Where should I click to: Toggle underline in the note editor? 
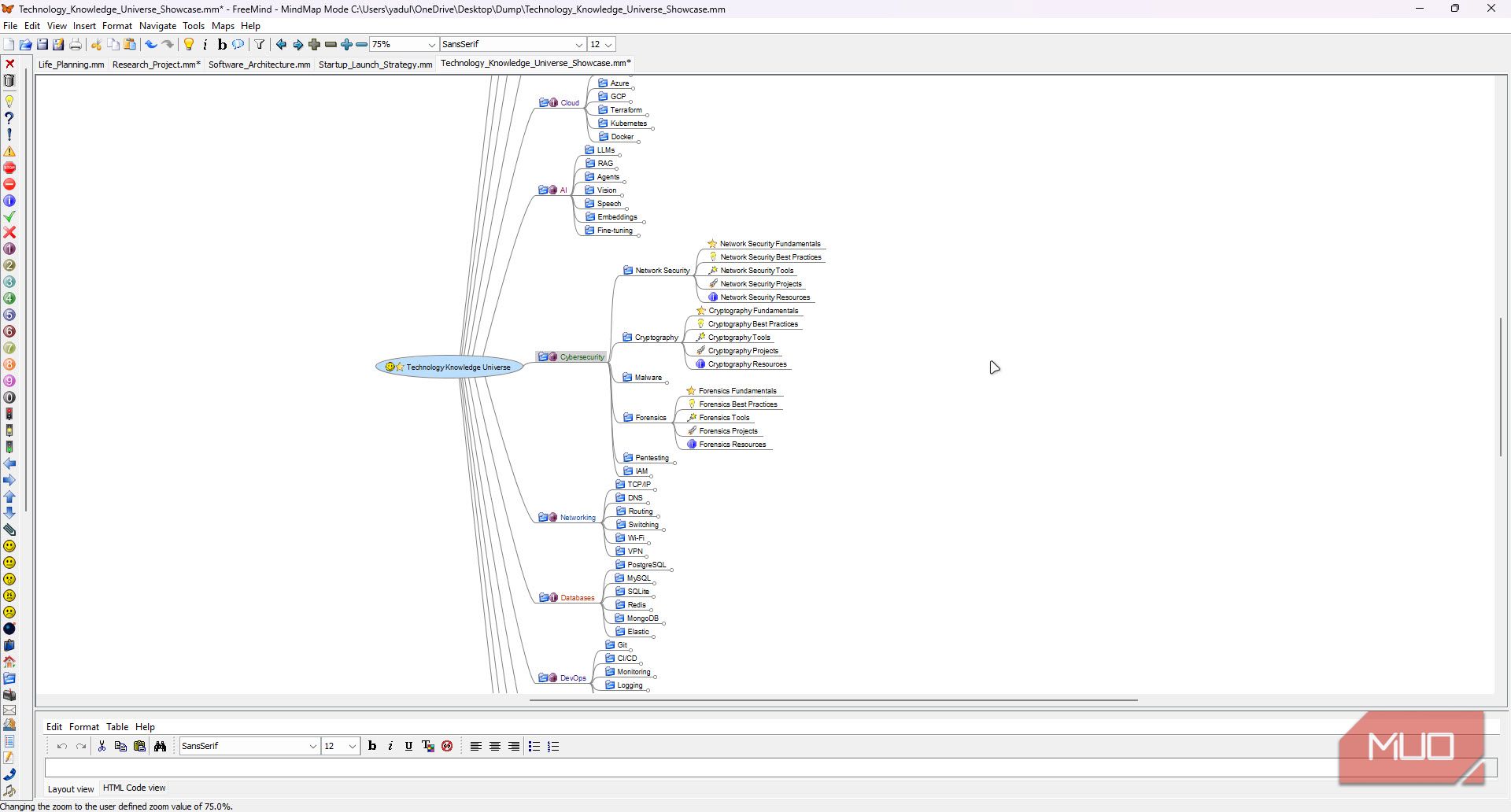[x=408, y=747]
